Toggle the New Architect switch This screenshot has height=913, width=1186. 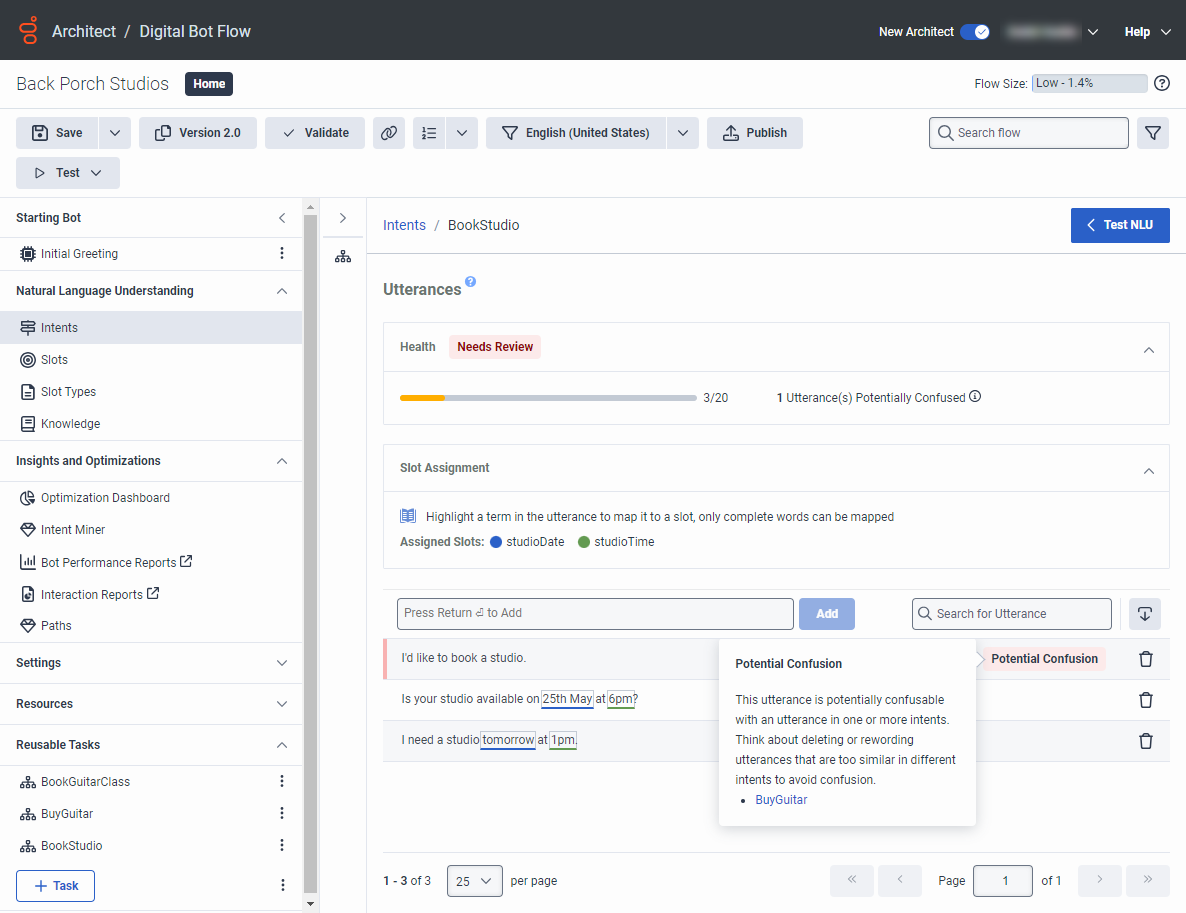975,32
